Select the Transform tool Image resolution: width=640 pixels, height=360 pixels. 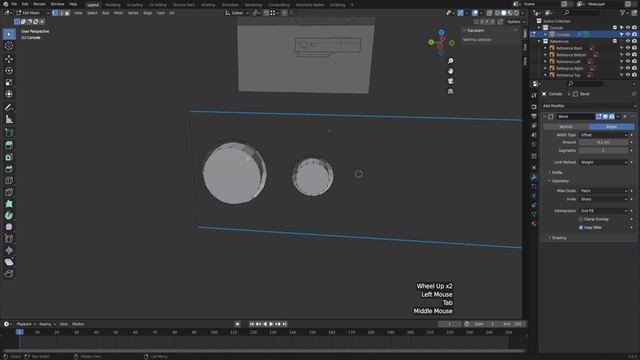coord(9,94)
